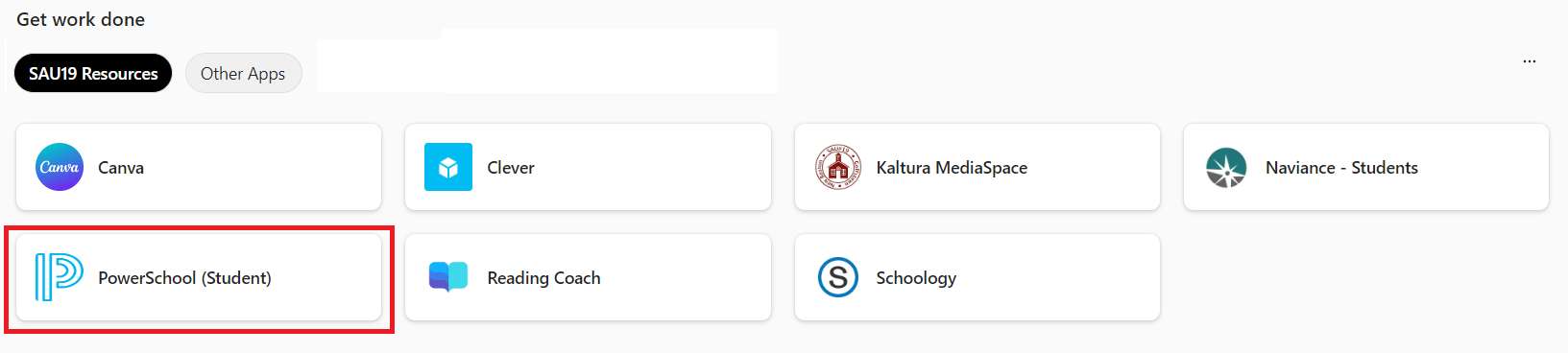
Task: Click the Schoology S circle icon
Action: (838, 277)
